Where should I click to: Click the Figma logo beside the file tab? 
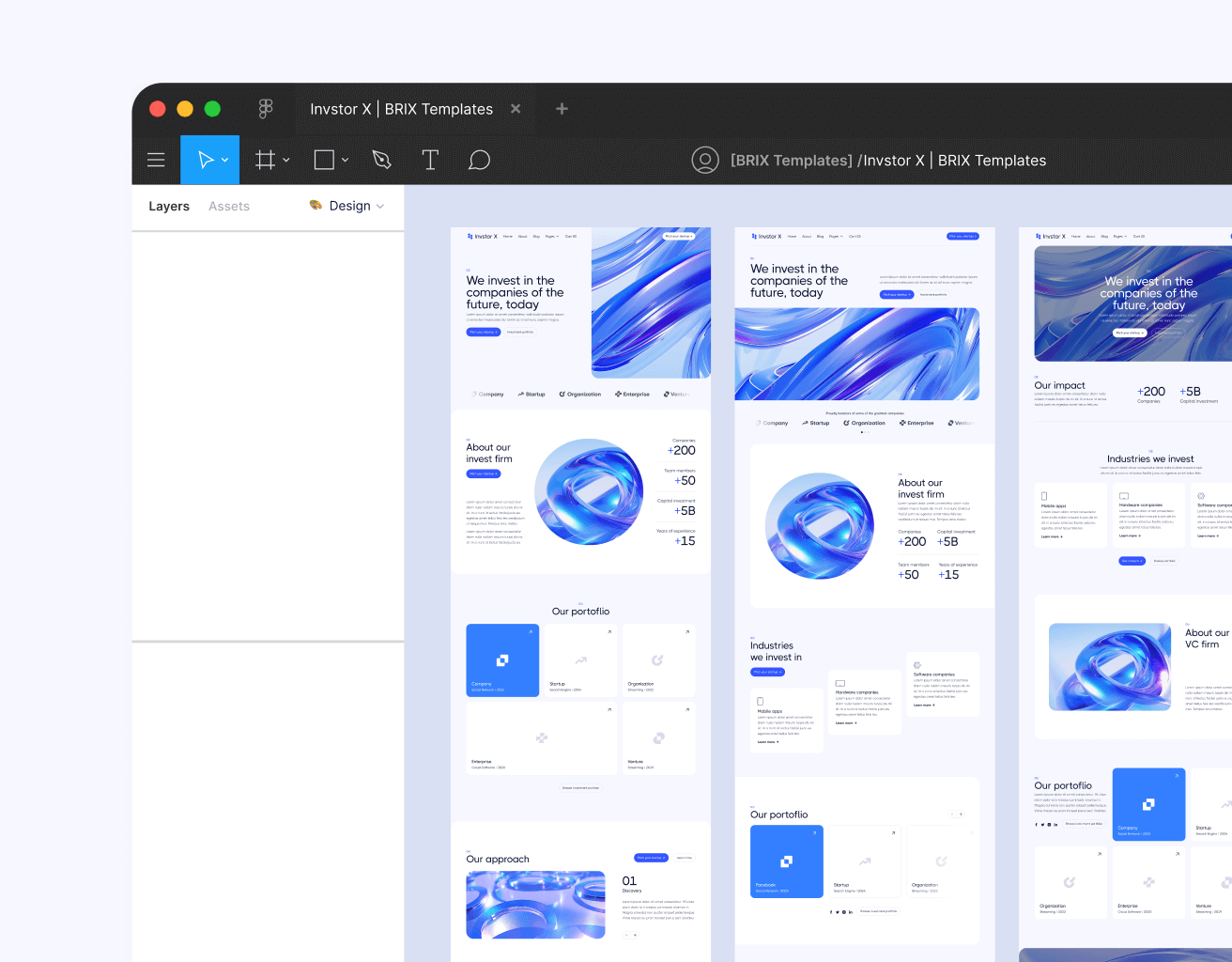click(x=266, y=108)
